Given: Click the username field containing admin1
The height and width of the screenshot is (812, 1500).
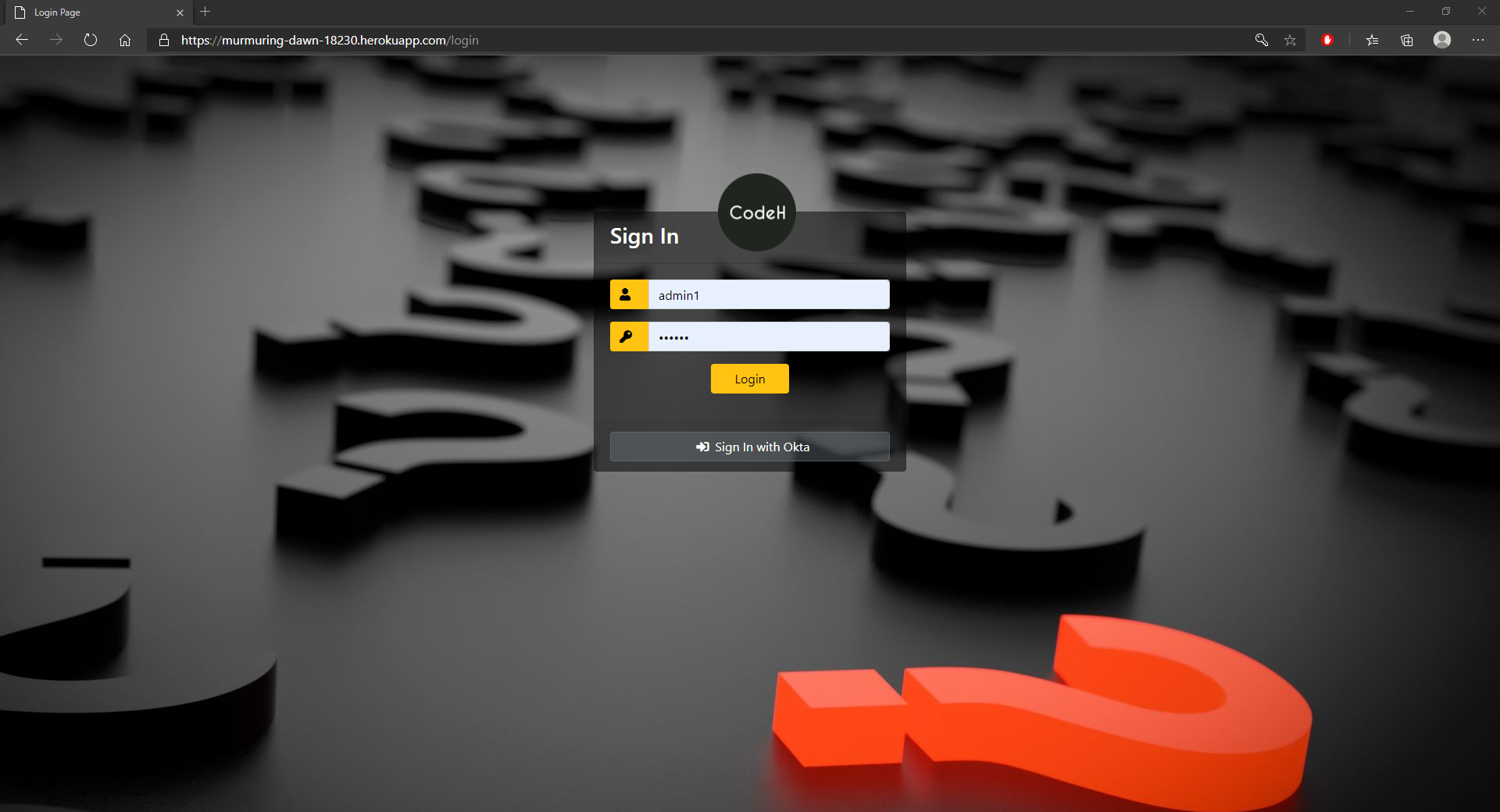Looking at the screenshot, I should [769, 294].
